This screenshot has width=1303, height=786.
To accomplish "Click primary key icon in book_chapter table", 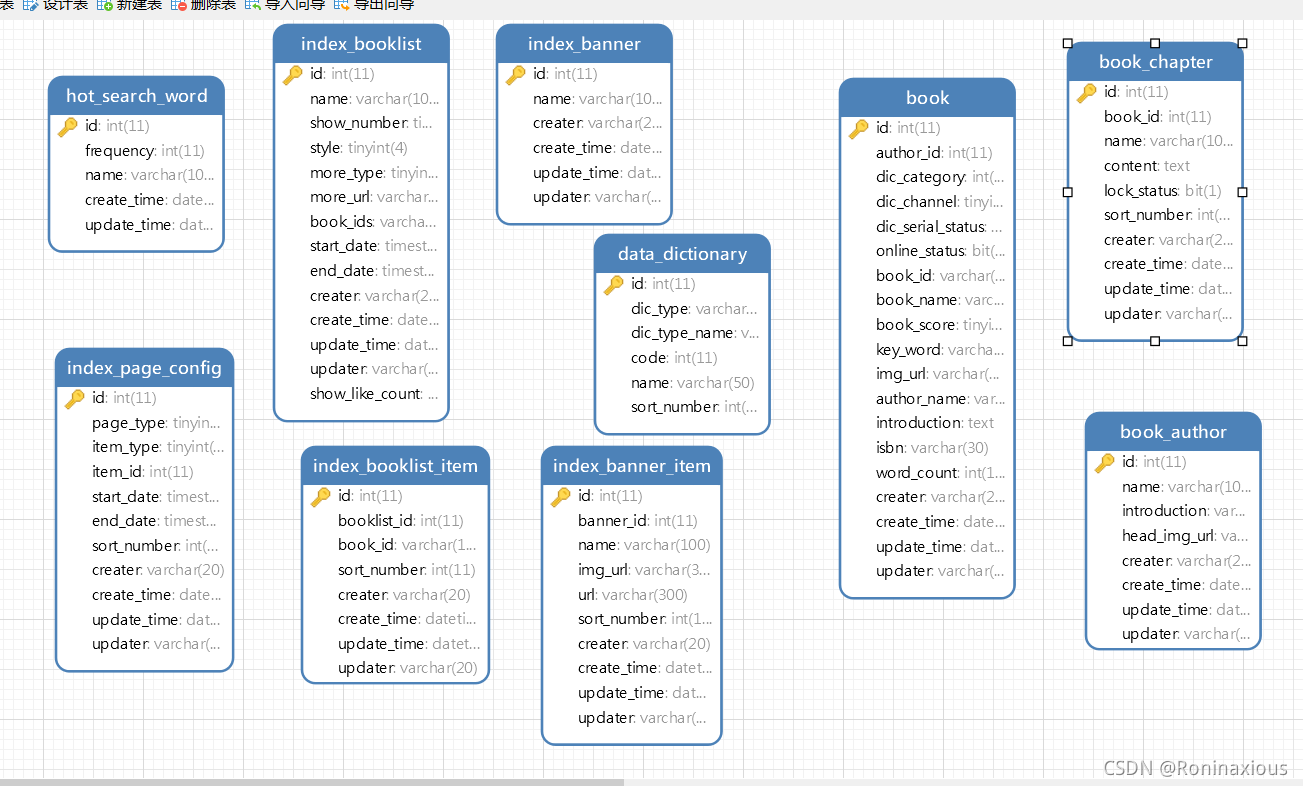I will click(x=1087, y=93).
